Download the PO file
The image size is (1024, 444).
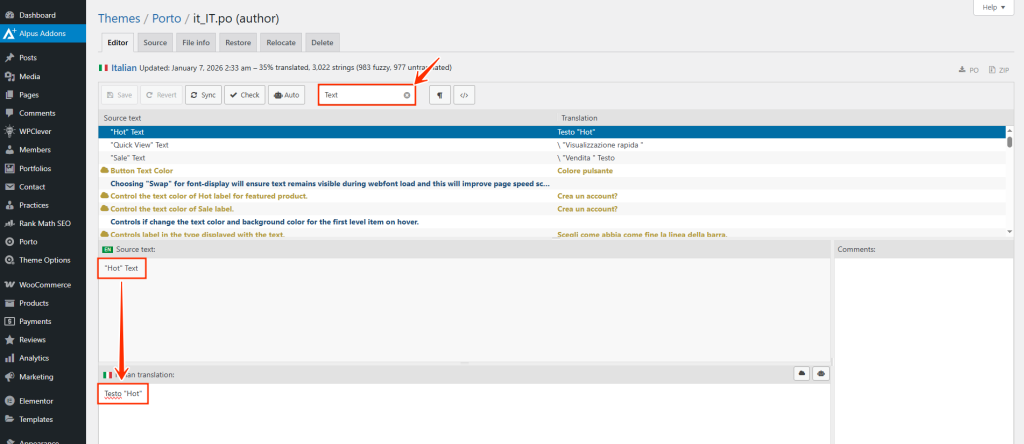click(x=968, y=70)
